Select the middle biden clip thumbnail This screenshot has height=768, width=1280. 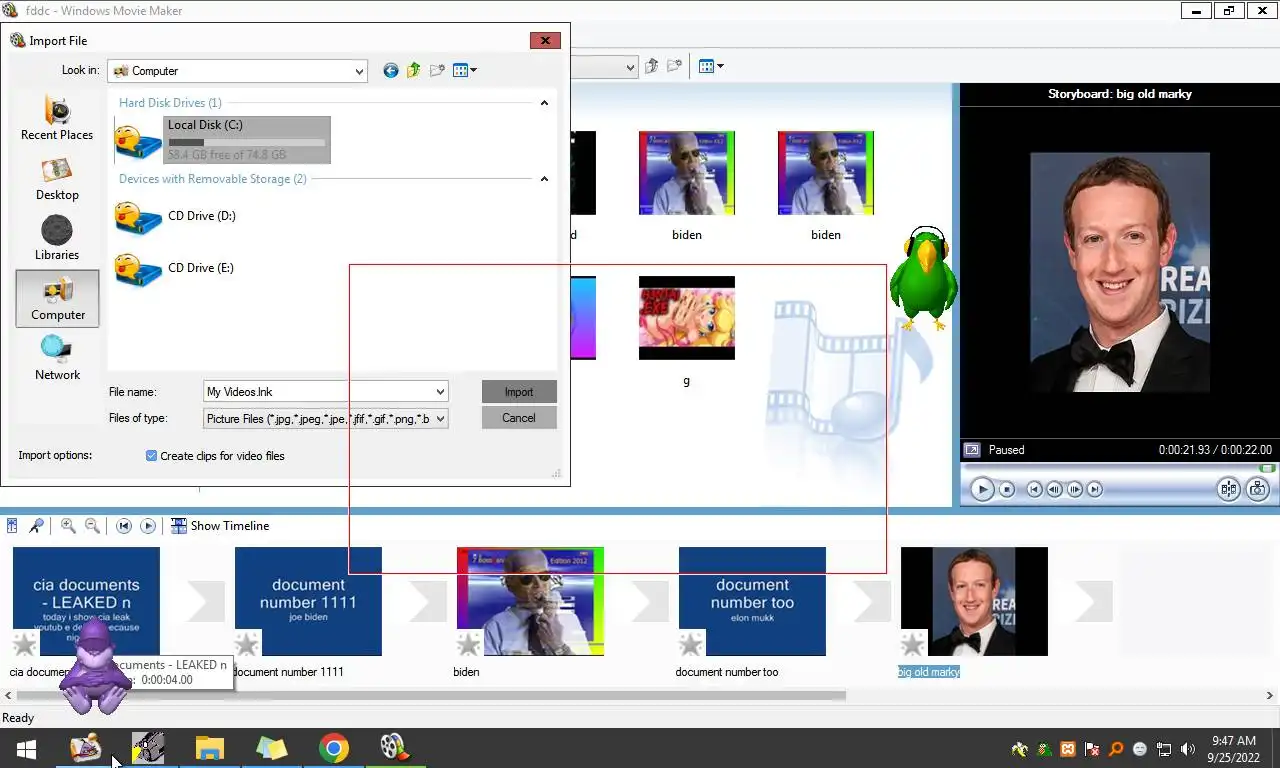(x=687, y=173)
